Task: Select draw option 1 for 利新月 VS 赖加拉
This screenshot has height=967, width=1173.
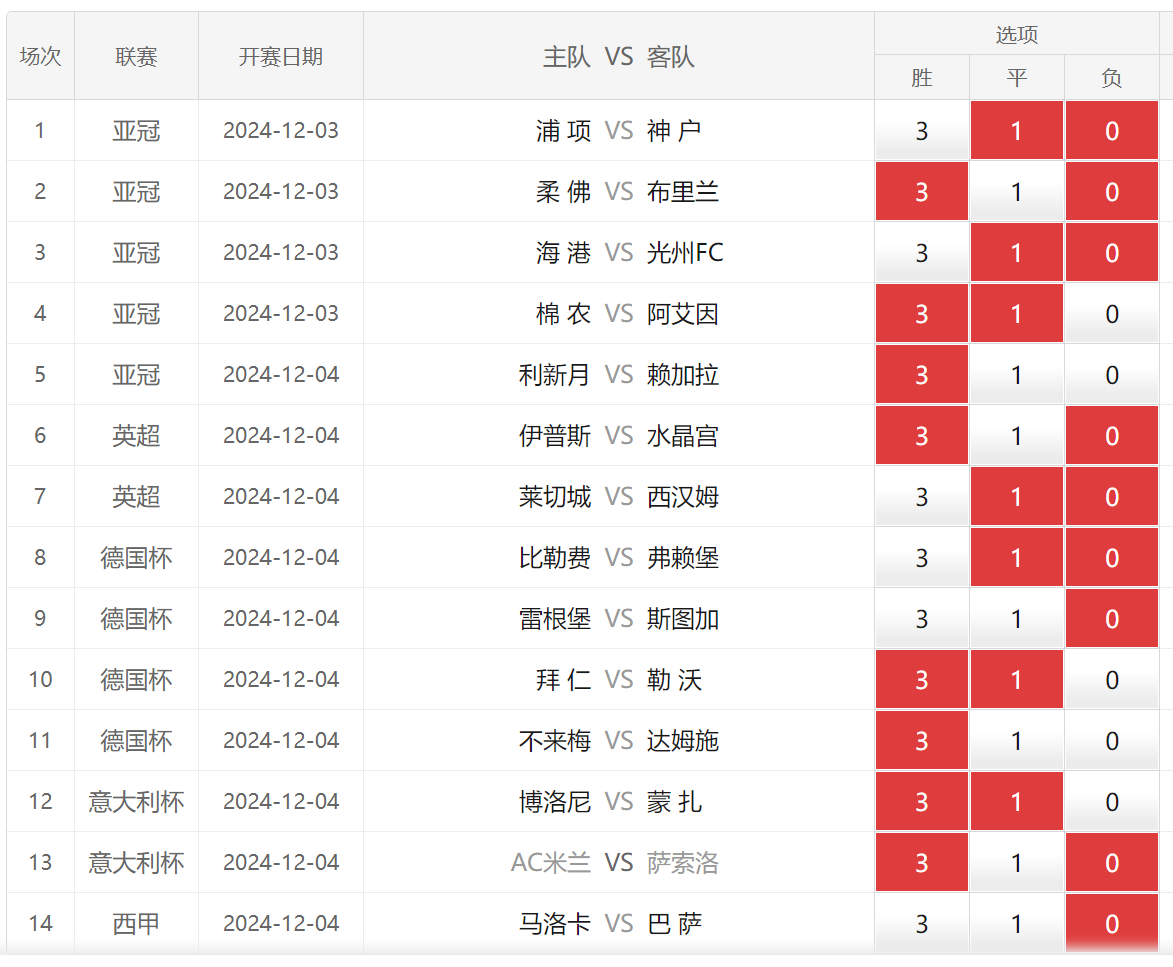Action: click(1017, 375)
